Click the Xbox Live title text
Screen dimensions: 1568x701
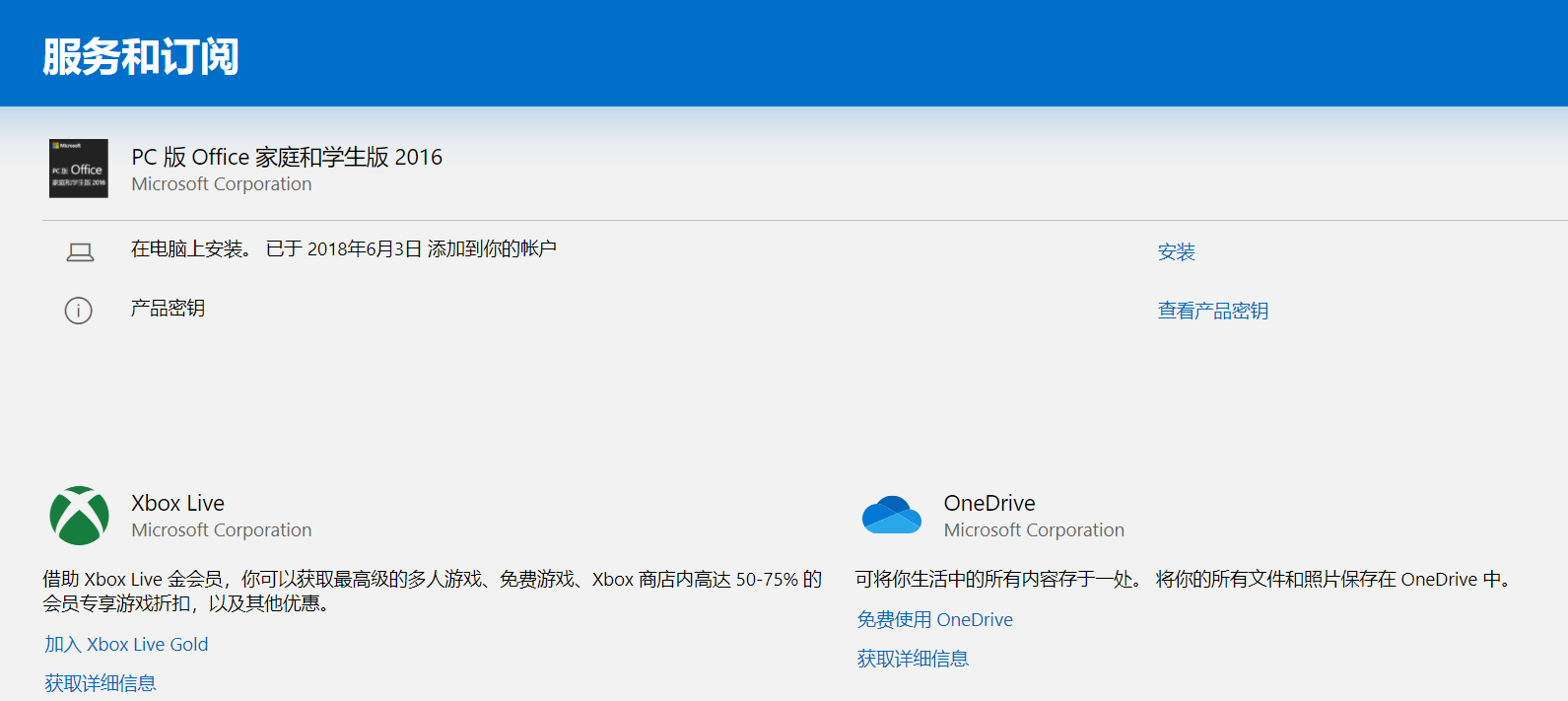click(x=177, y=503)
